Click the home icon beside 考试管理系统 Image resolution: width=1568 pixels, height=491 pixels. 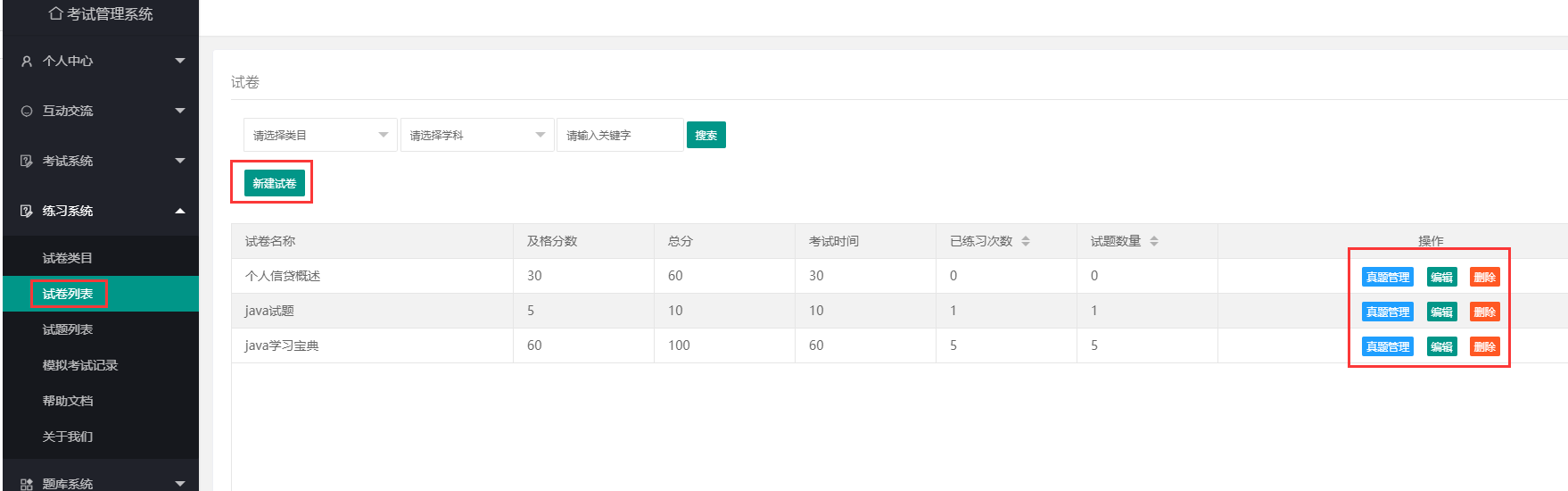pos(55,13)
